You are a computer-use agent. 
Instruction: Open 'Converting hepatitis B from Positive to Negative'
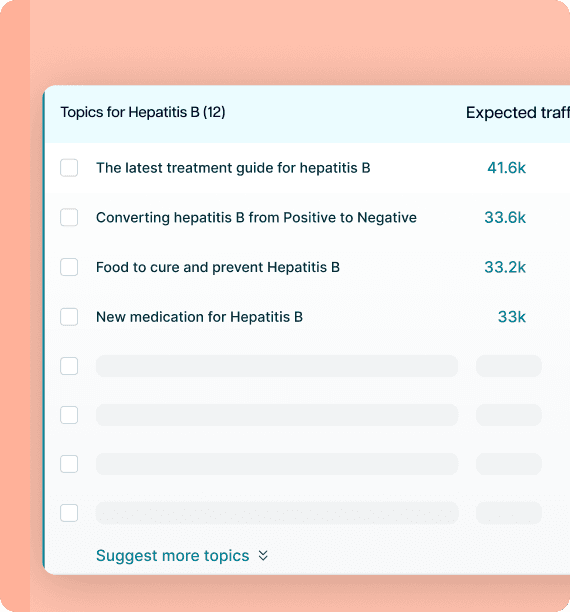(x=256, y=217)
